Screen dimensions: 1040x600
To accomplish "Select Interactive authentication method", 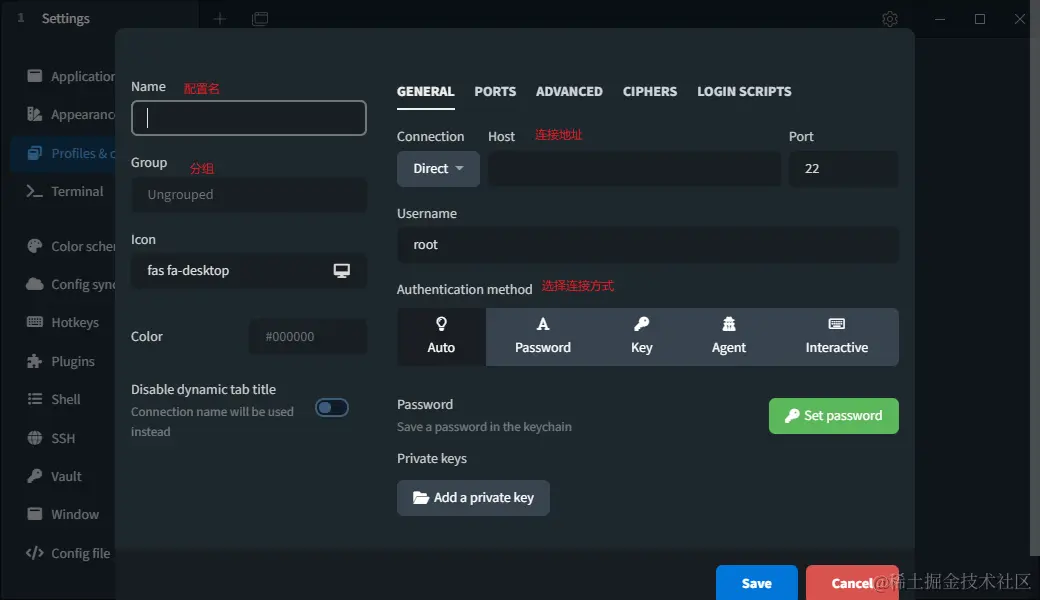I will click(x=836, y=336).
